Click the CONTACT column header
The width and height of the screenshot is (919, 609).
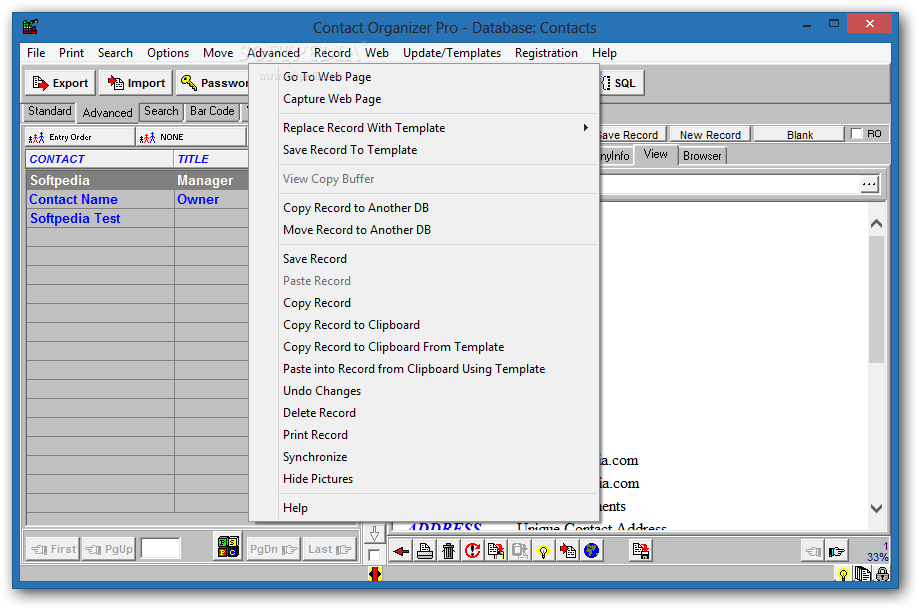click(100, 159)
